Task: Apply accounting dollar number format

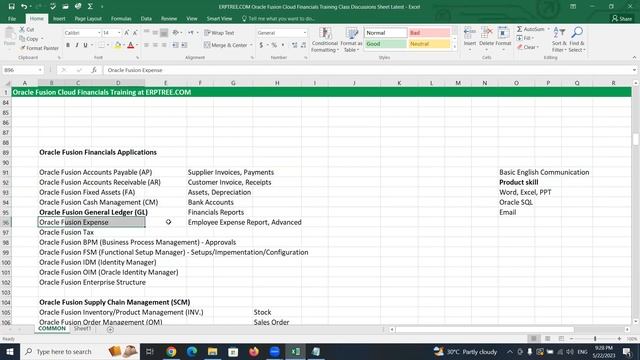Action: 261,45
